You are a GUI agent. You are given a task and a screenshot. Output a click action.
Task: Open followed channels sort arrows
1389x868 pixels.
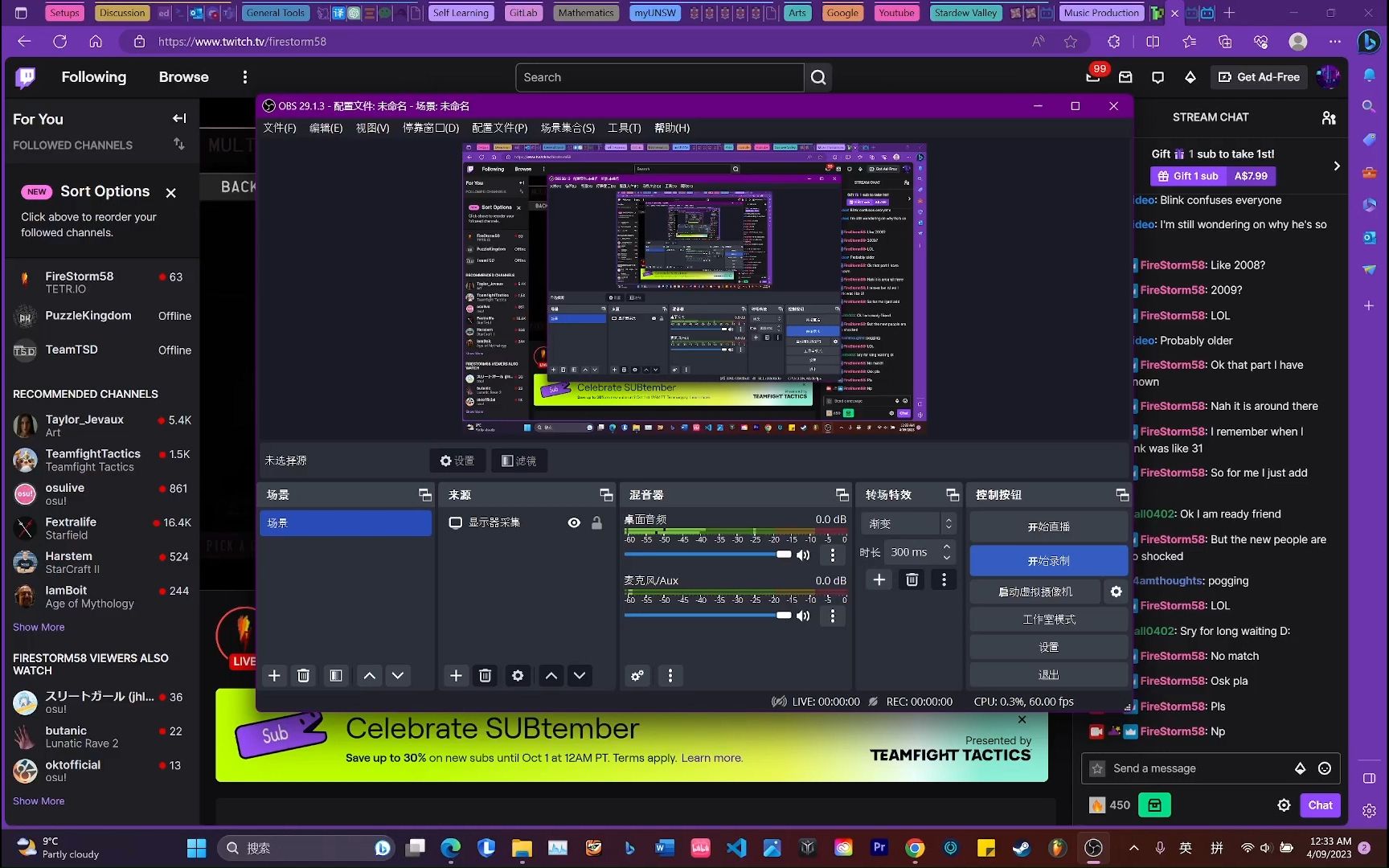point(179,144)
